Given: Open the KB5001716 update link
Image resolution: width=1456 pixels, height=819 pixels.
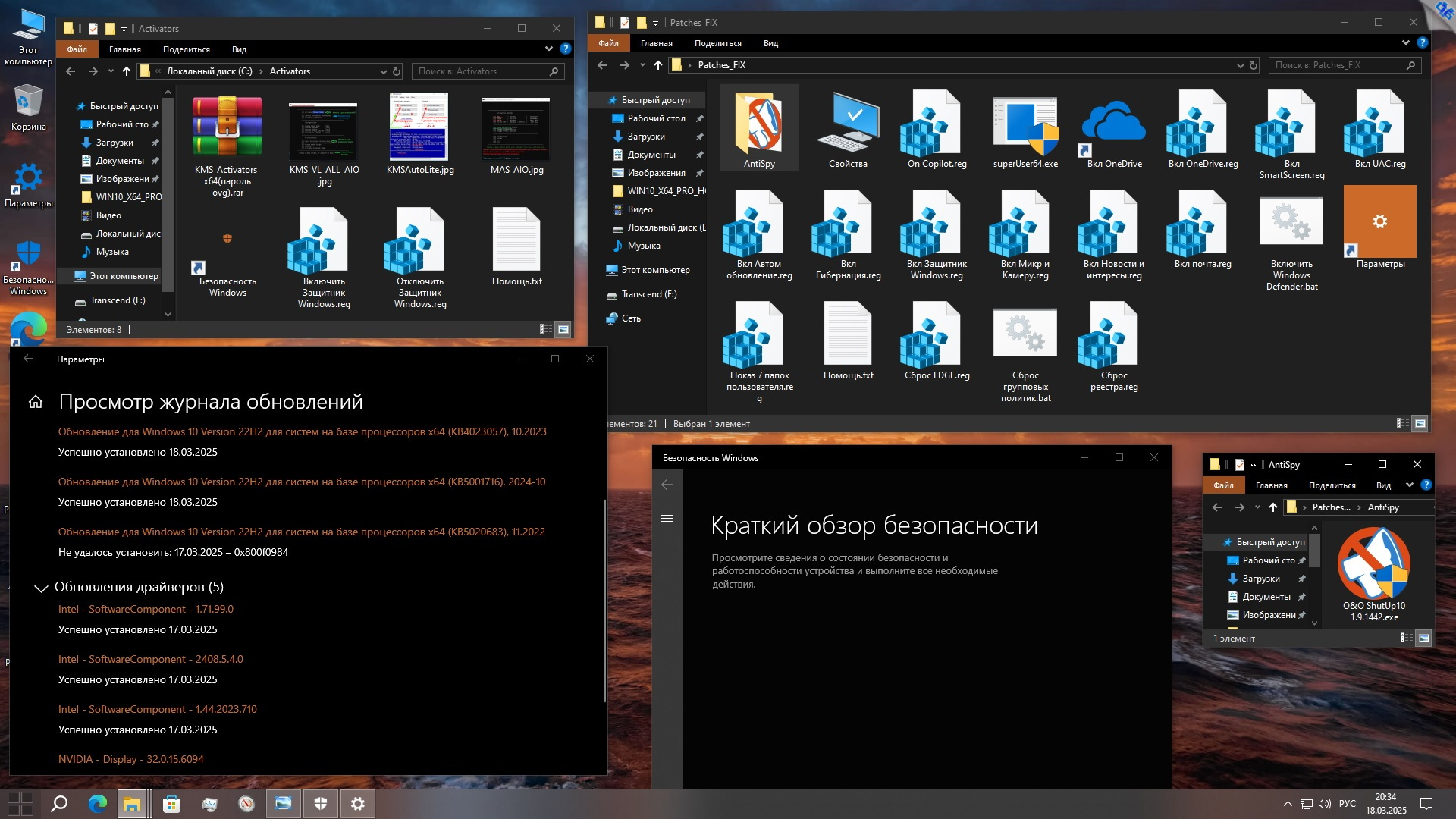Looking at the screenshot, I should [x=301, y=482].
